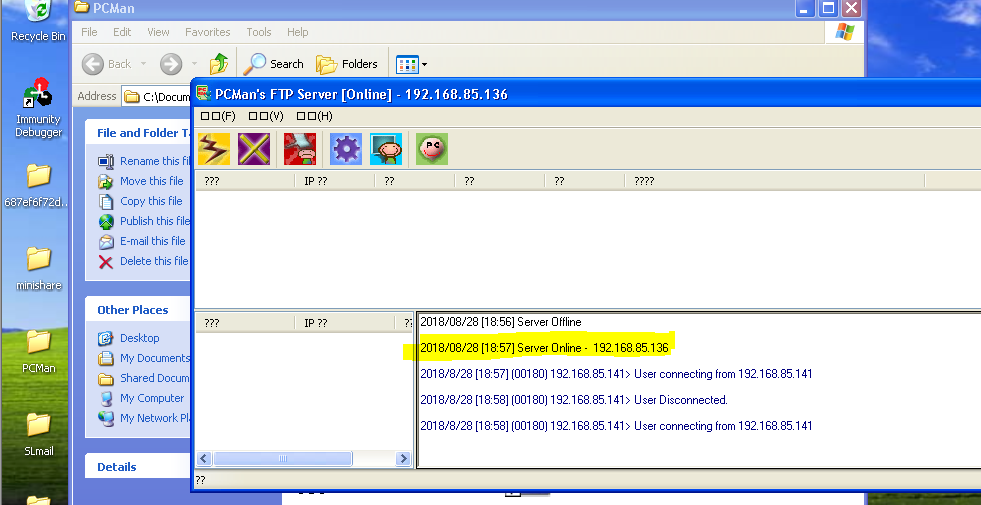Click the File and Folder Tasks header
This screenshot has width=981, height=505.
(x=138, y=133)
